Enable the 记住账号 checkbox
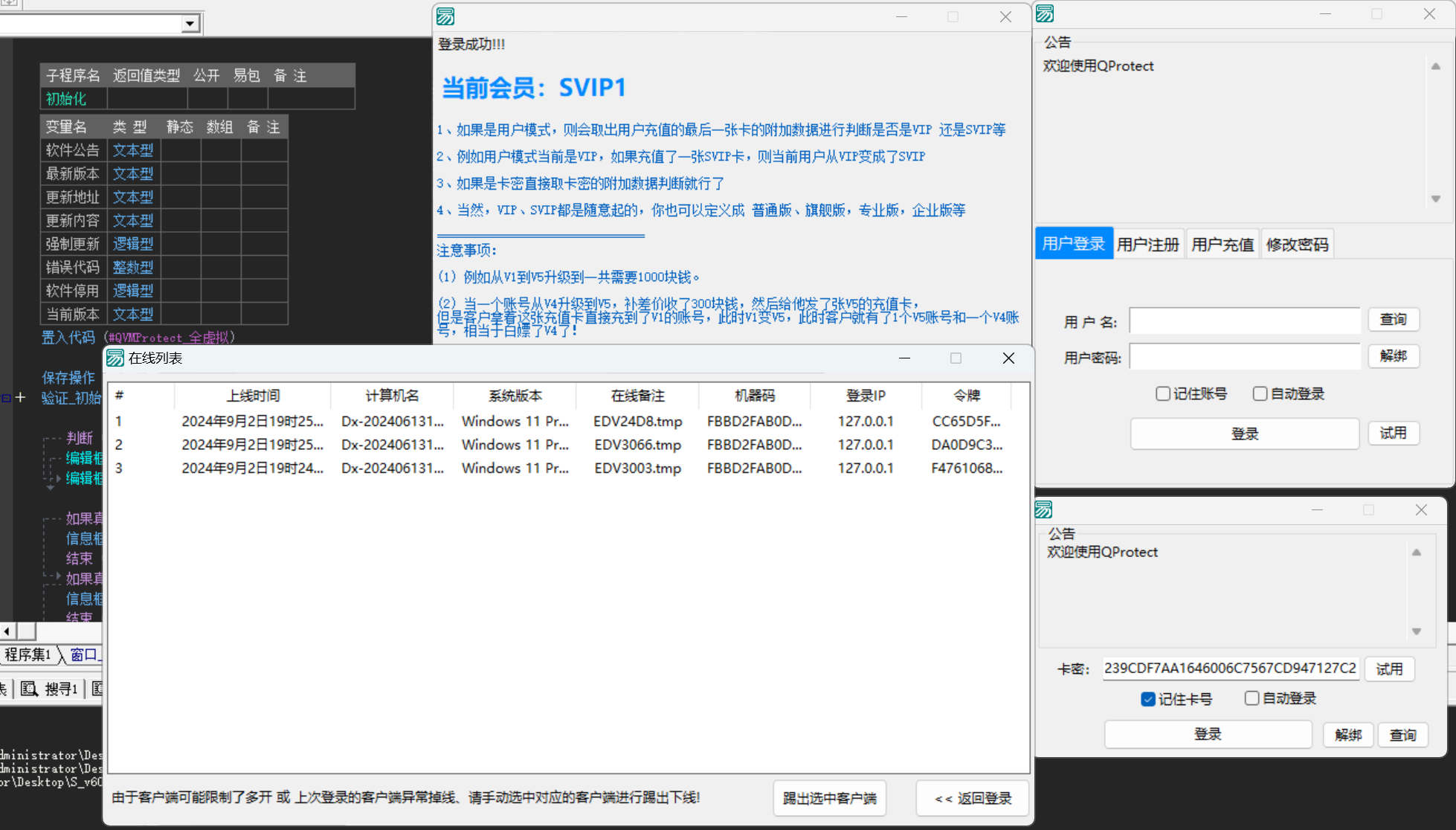1456x830 pixels. (1163, 393)
